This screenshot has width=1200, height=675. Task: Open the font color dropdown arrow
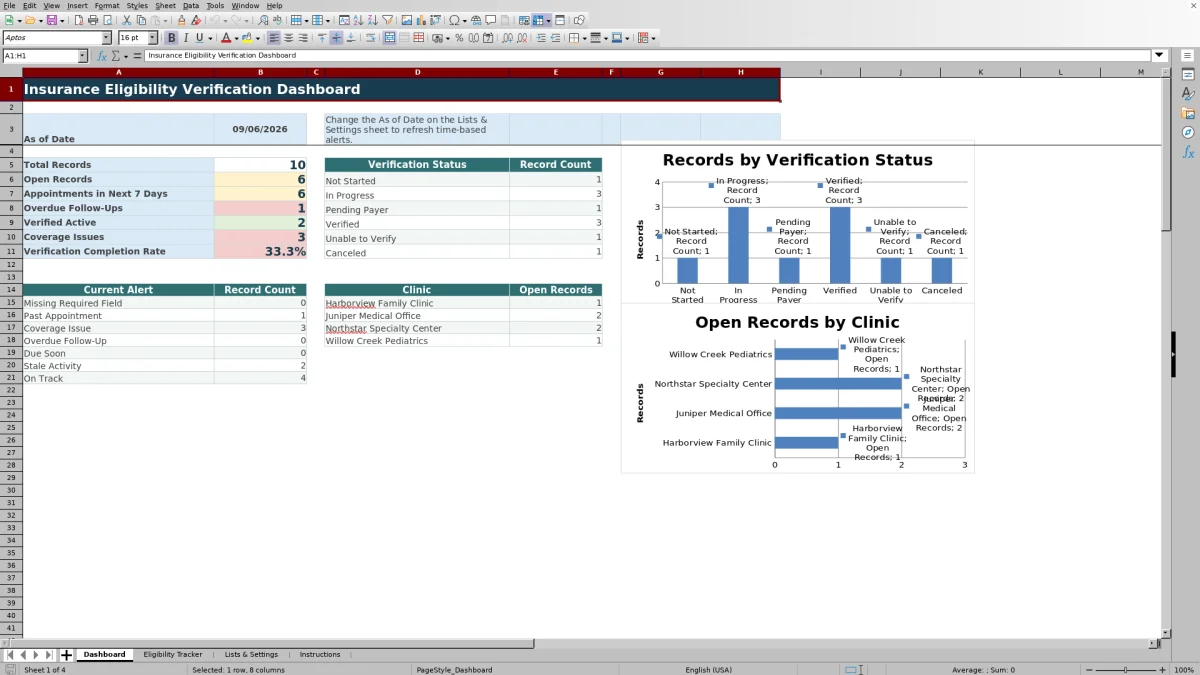tap(236, 38)
